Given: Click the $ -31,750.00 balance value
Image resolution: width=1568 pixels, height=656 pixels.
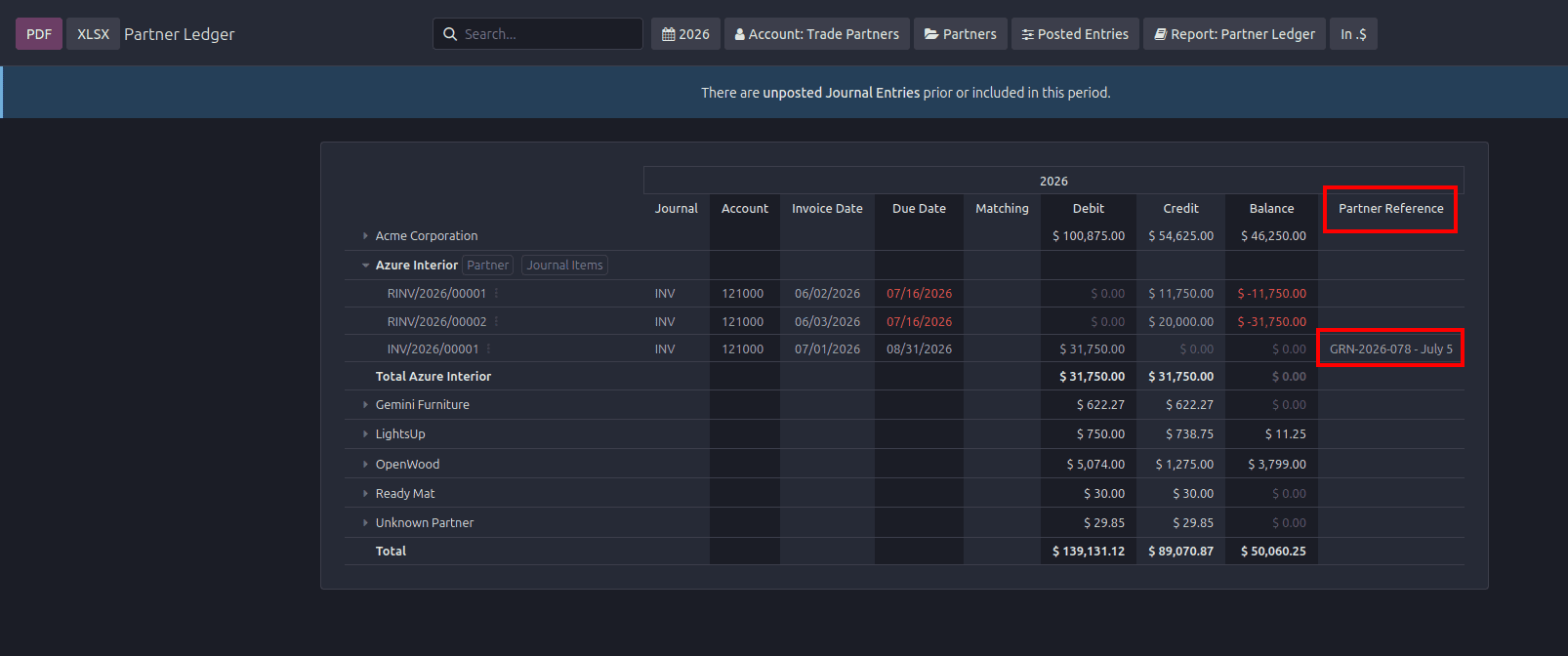Looking at the screenshot, I should point(1271,322).
